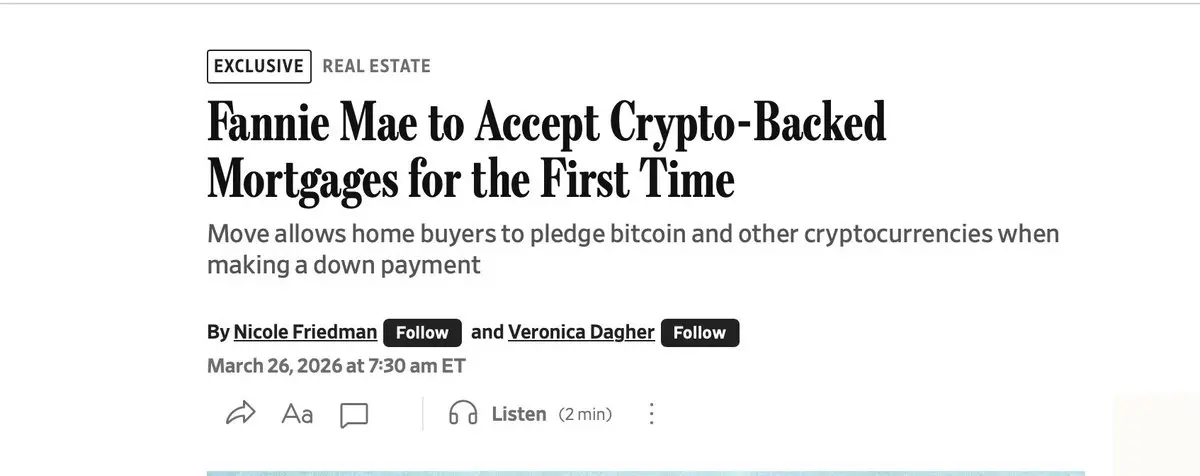
Task: Open Nicole Friedman's author page
Action: [x=304, y=332]
